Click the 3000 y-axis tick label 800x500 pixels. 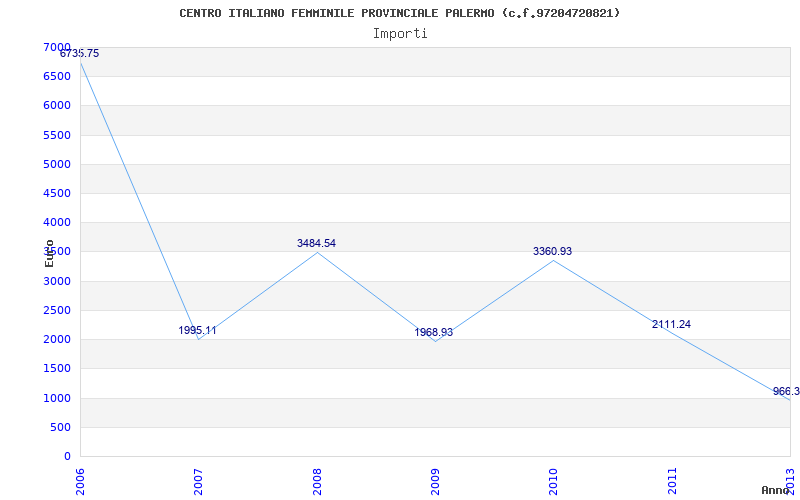pyautogui.click(x=57, y=281)
